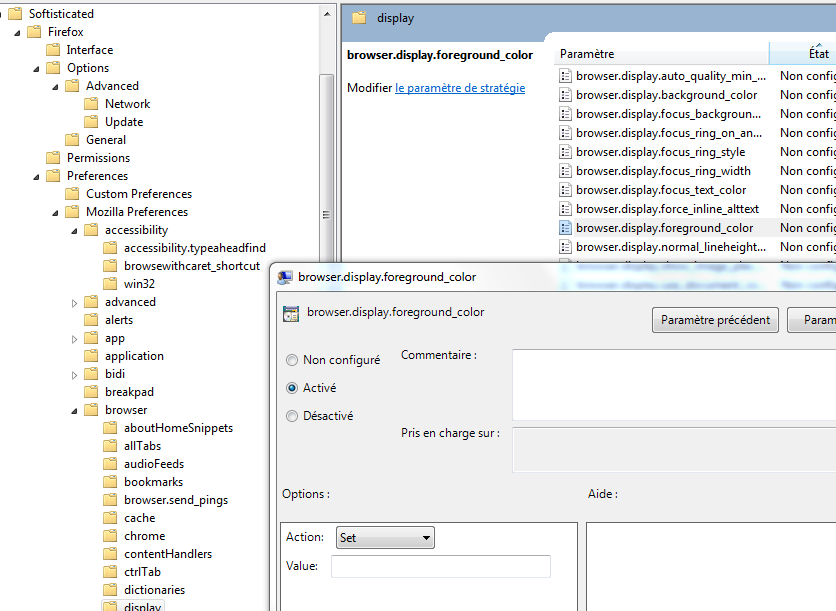The height and width of the screenshot is (611, 836).
Task: Open the 'le paramètre de stratégie' link
Action: 460,88
